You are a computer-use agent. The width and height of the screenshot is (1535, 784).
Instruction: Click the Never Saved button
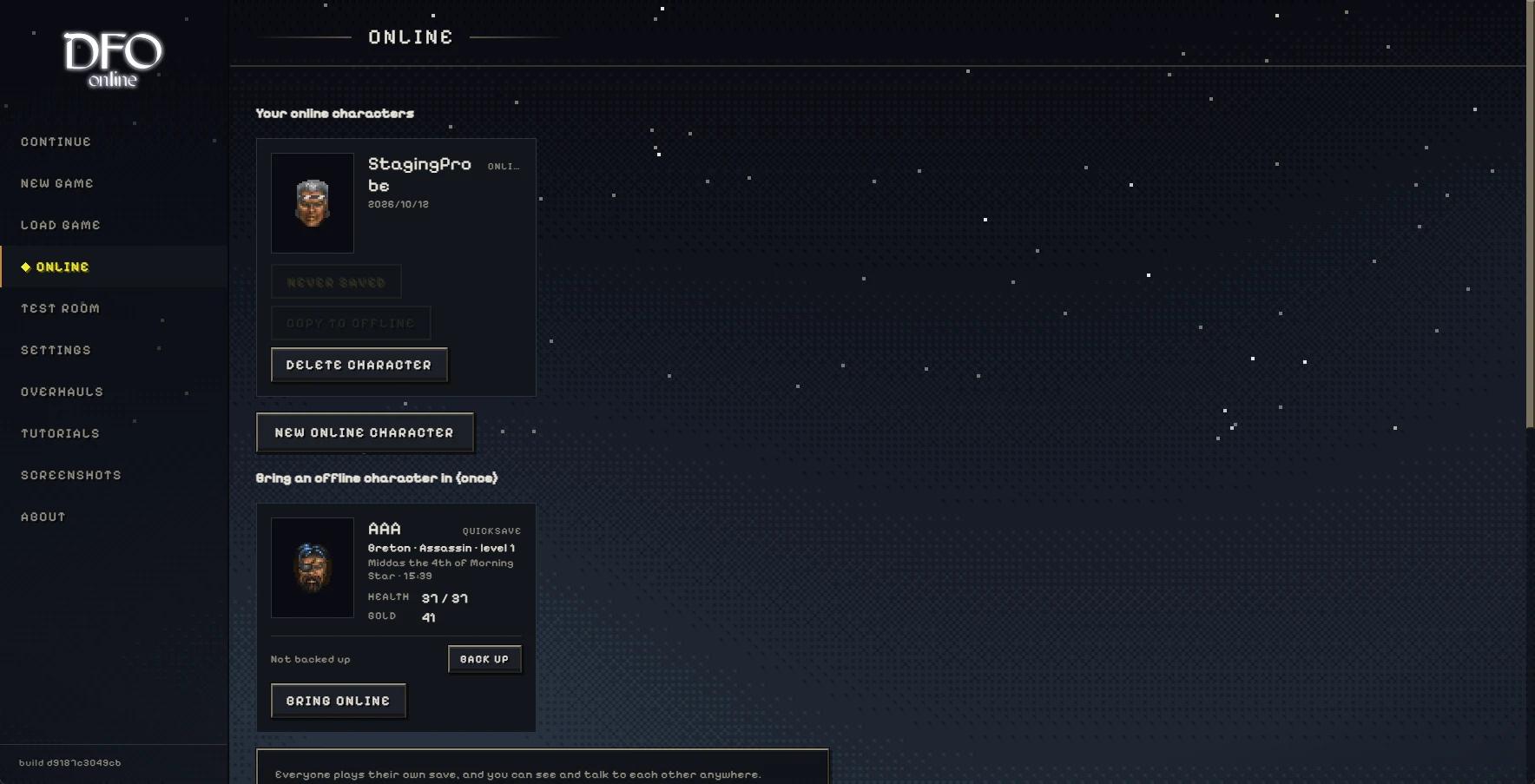(336, 282)
